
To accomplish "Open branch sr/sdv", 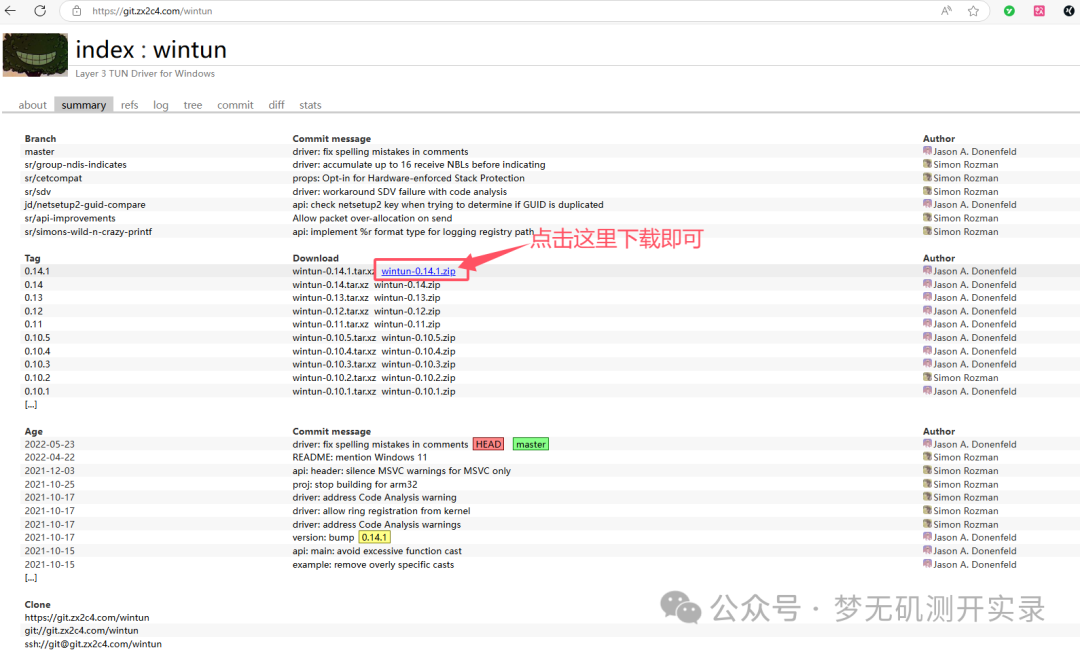I will click(38, 191).
